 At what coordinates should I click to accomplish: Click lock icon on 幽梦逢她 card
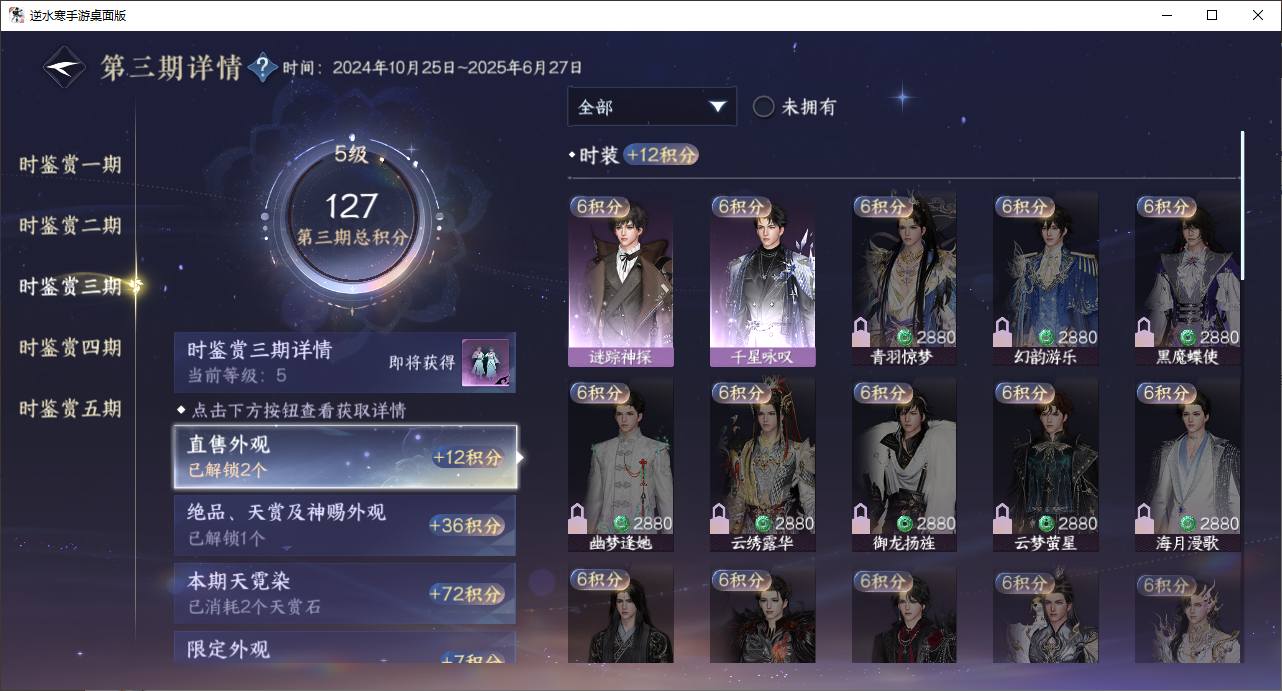click(x=576, y=518)
